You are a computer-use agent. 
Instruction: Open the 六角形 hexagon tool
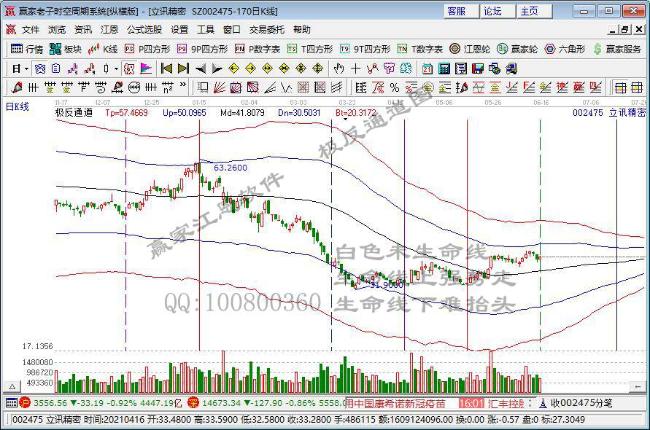565,49
